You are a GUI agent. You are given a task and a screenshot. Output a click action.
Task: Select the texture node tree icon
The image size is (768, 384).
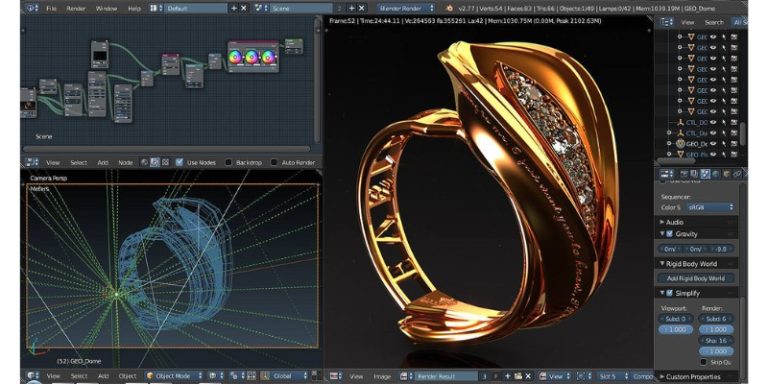(x=165, y=162)
